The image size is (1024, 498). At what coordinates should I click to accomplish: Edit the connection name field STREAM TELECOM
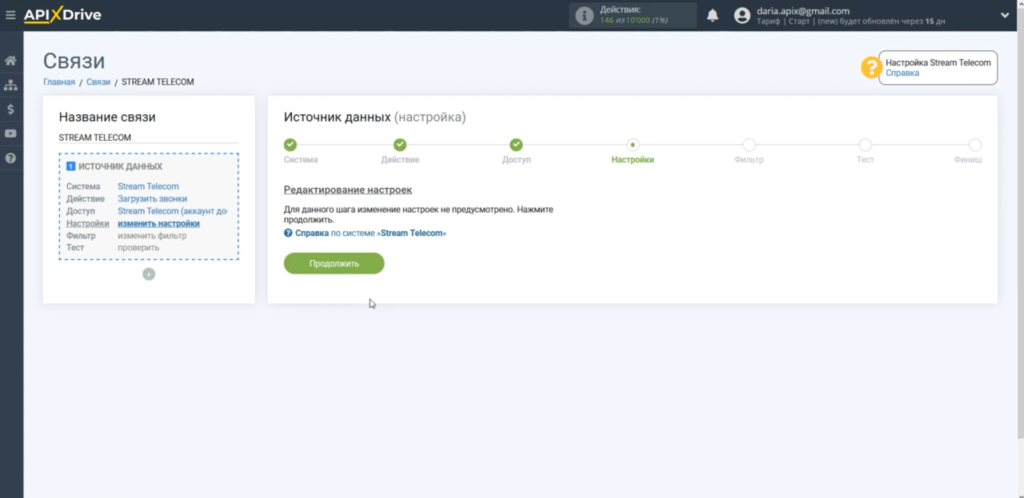pyautogui.click(x=148, y=137)
